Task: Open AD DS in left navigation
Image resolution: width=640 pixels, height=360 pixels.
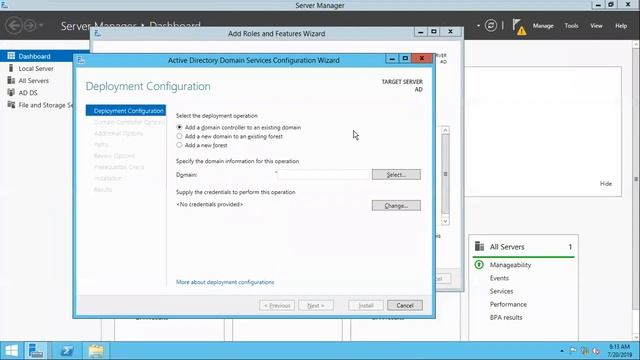Action: 28,93
